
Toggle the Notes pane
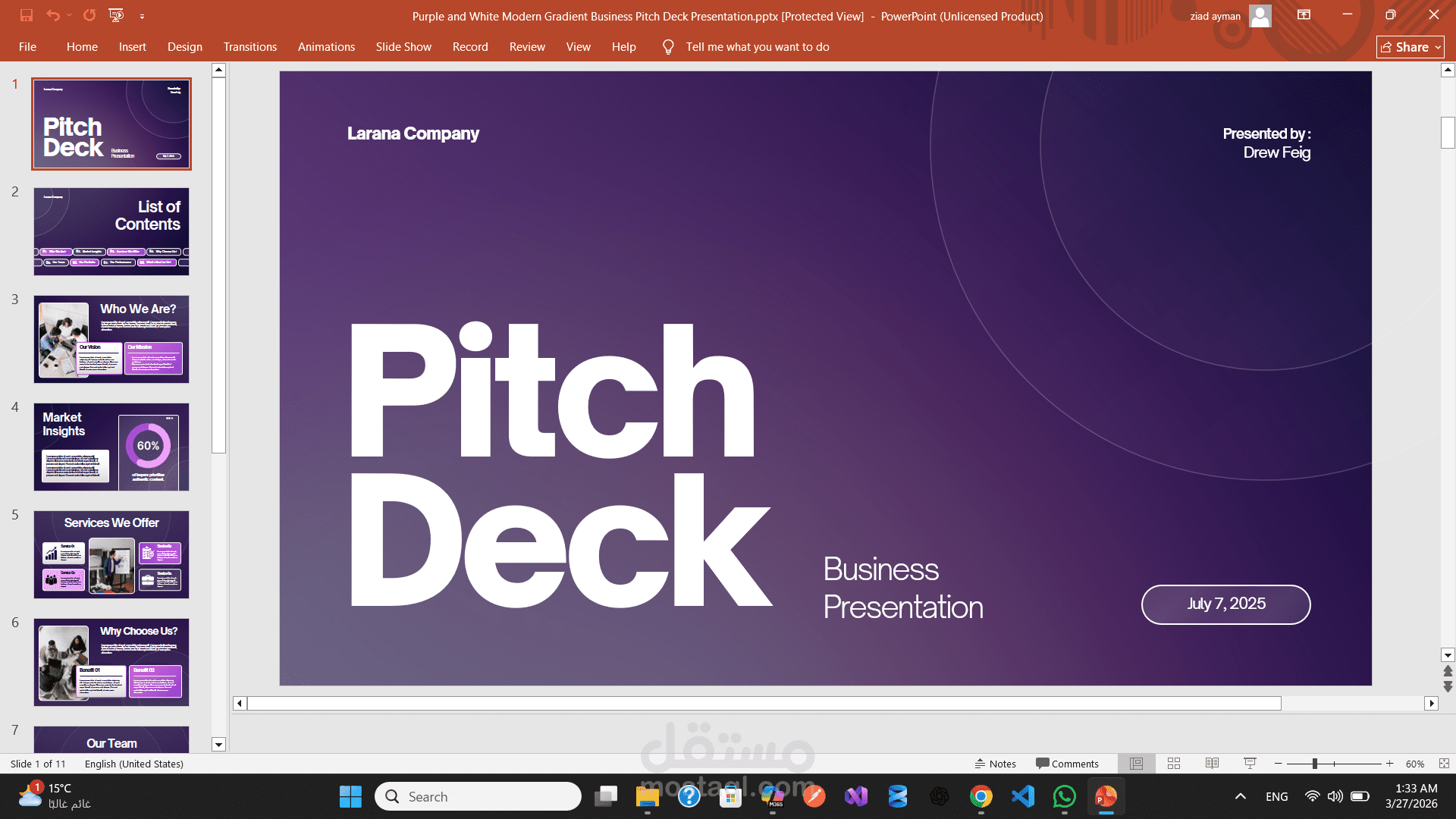996,764
